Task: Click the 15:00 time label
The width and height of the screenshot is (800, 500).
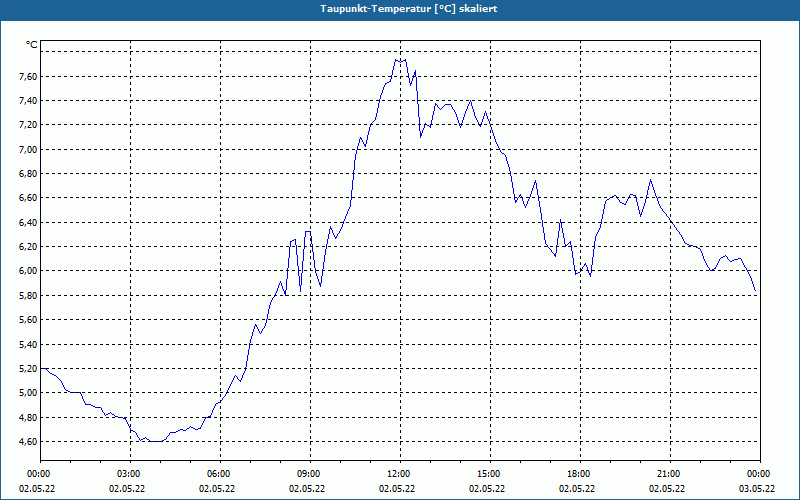Action: click(x=491, y=474)
